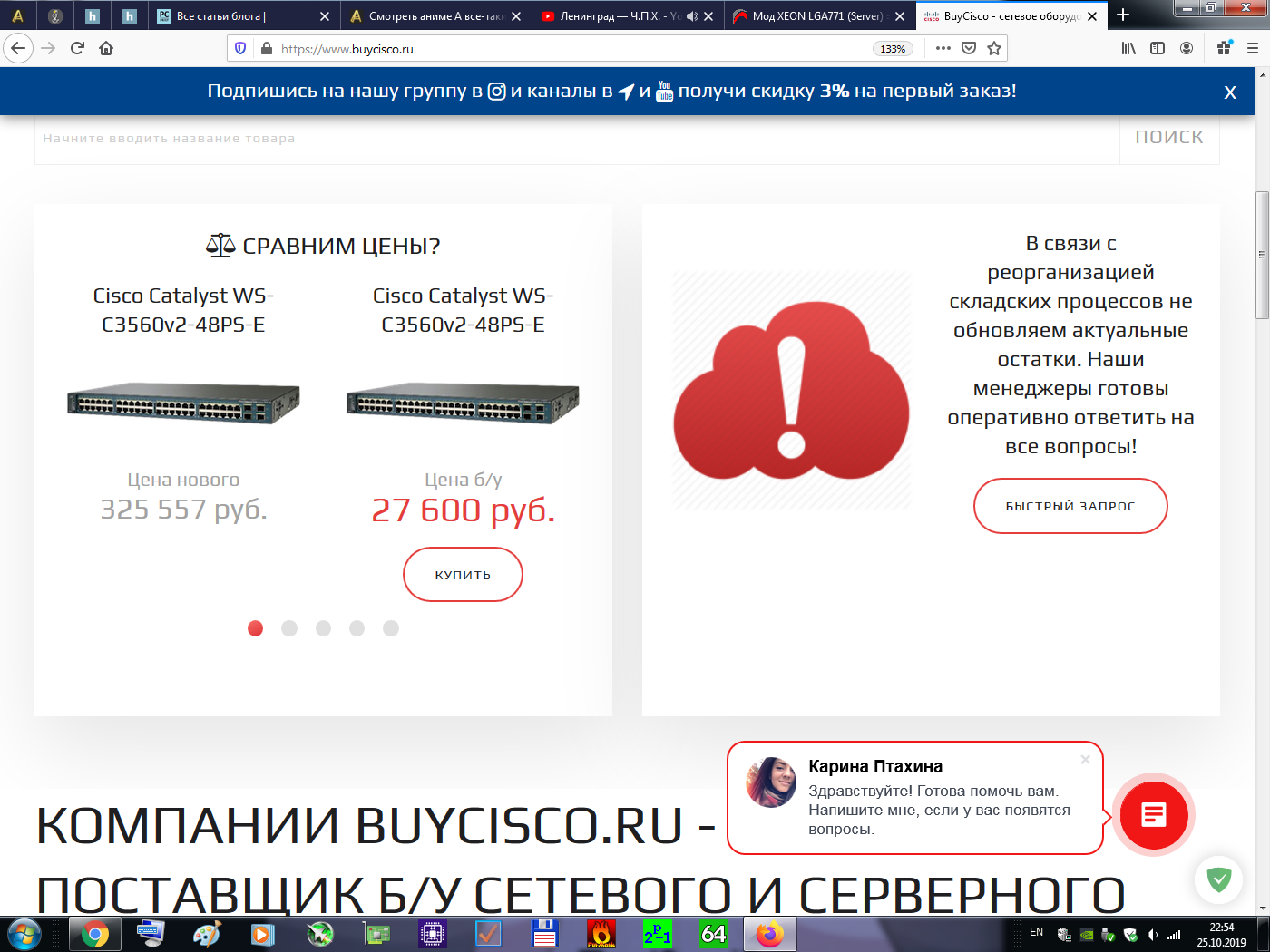The height and width of the screenshot is (952, 1270).
Task: Open Paint from the taskbar
Action: [207, 934]
